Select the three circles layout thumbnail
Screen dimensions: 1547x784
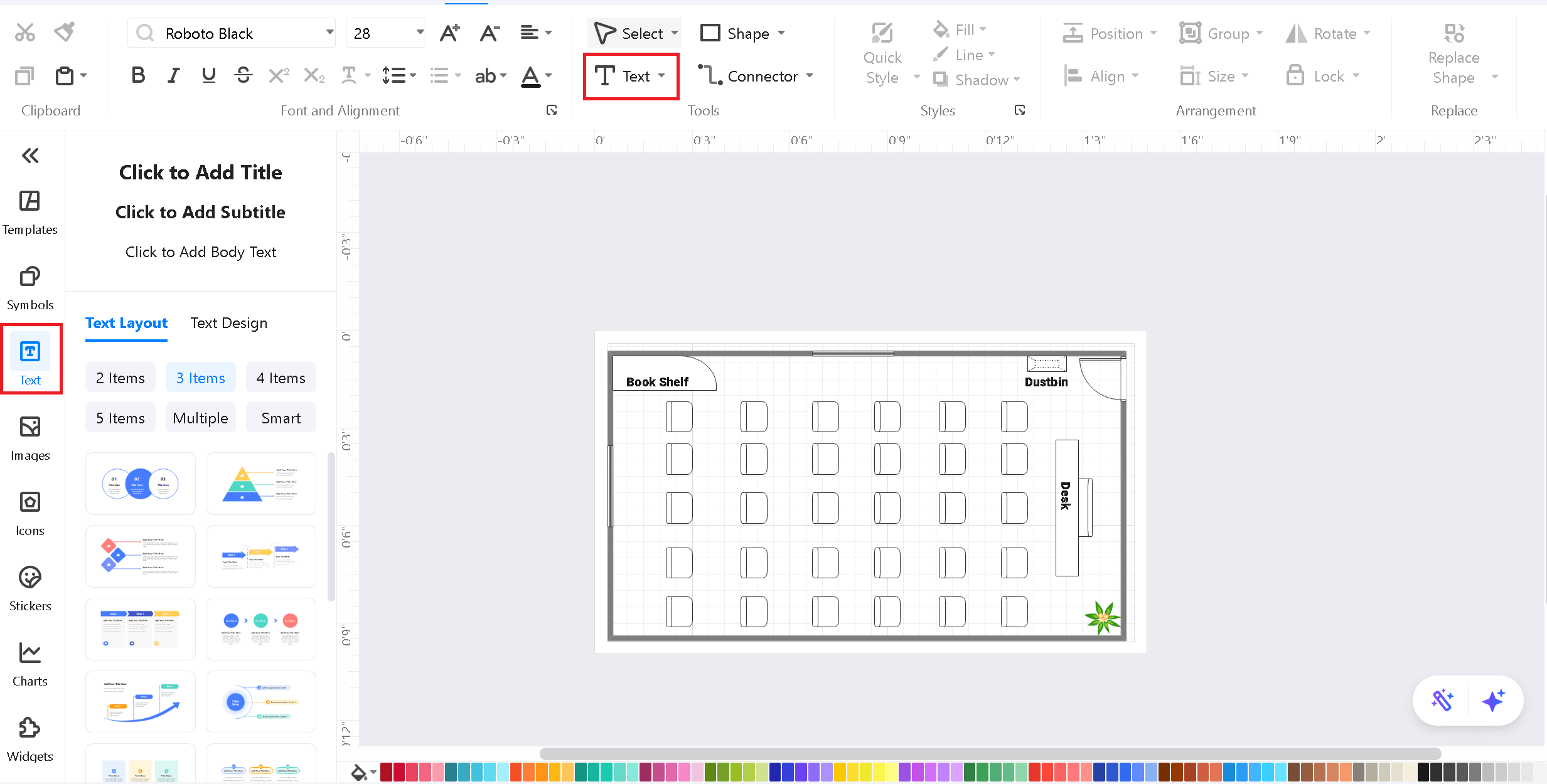point(141,484)
